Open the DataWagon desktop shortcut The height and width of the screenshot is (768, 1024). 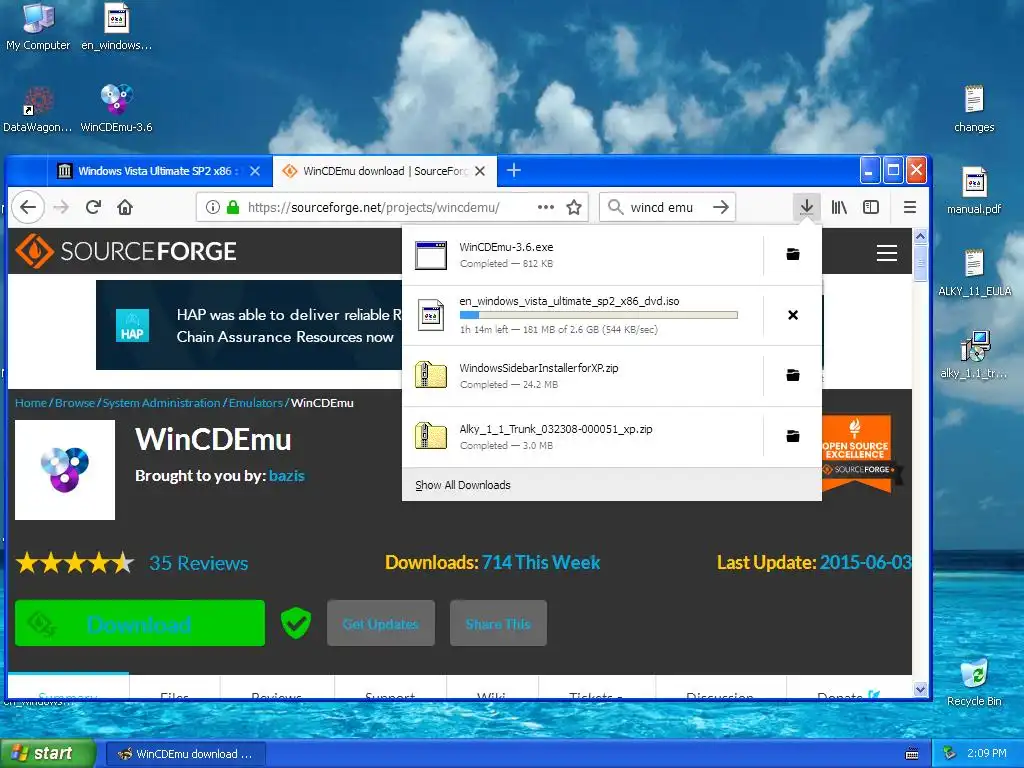point(37,108)
